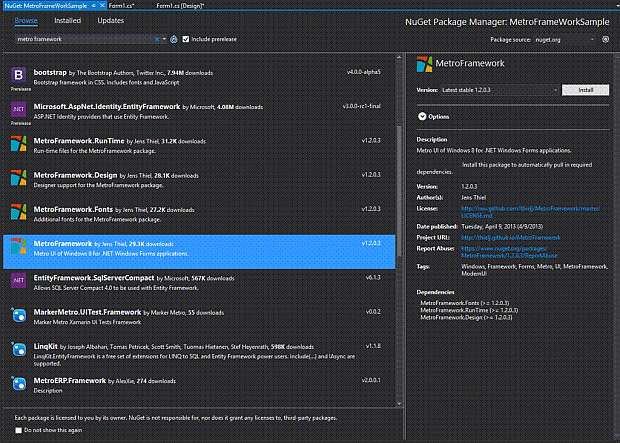This screenshot has width=620, height=443.
Task: Select the MetroFramework.RunTime package icon
Action: click(19, 143)
